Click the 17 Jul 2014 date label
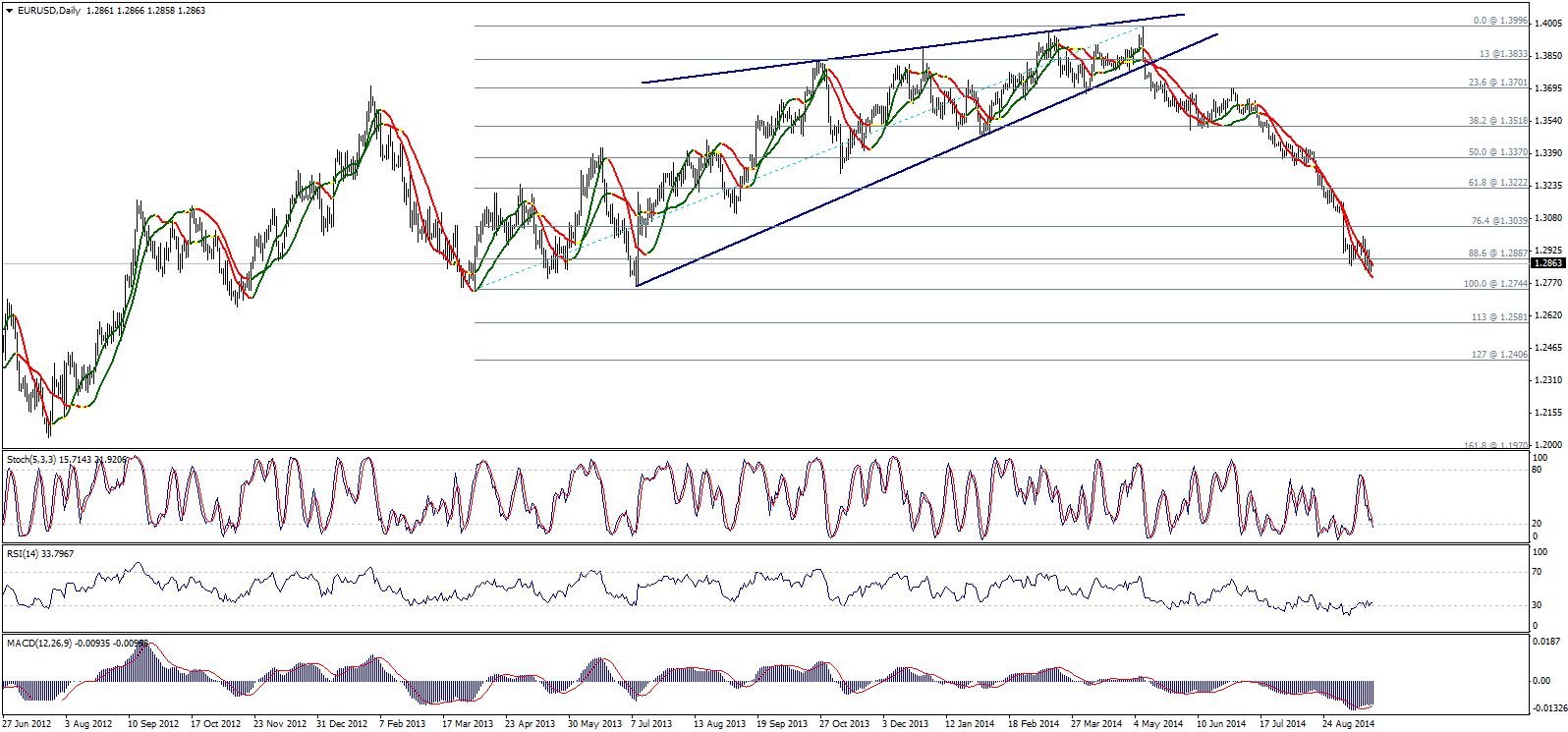Image resolution: width=1568 pixels, height=732 pixels. coord(1283,724)
